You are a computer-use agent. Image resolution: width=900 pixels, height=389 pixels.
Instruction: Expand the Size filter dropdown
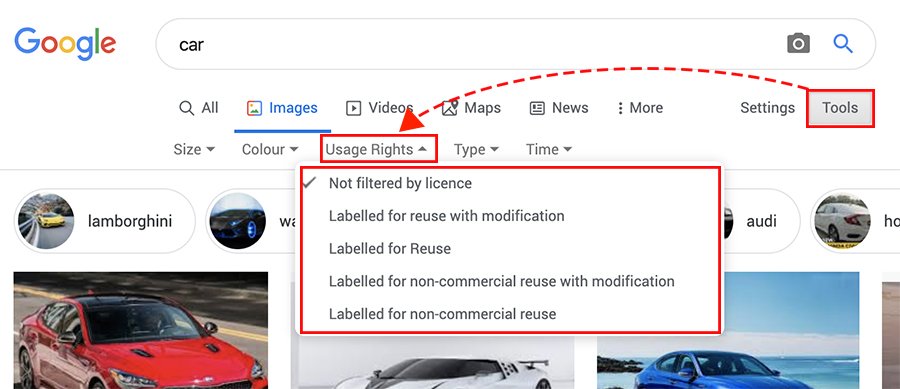tap(194, 149)
